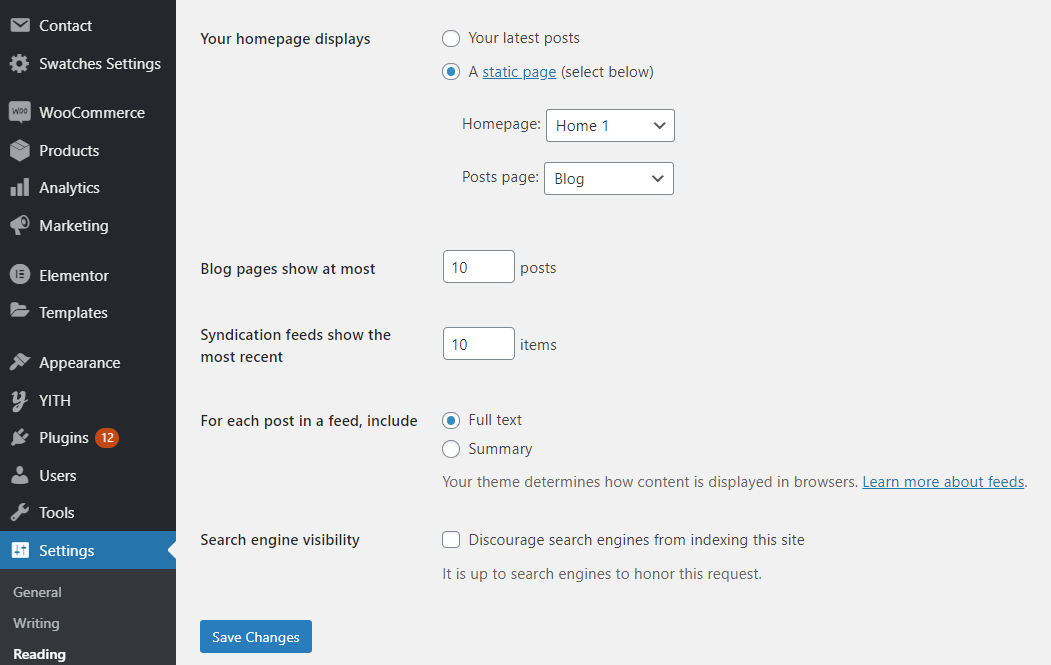Image resolution: width=1051 pixels, height=665 pixels.
Task: Select Full text radio button
Action: [x=451, y=420]
